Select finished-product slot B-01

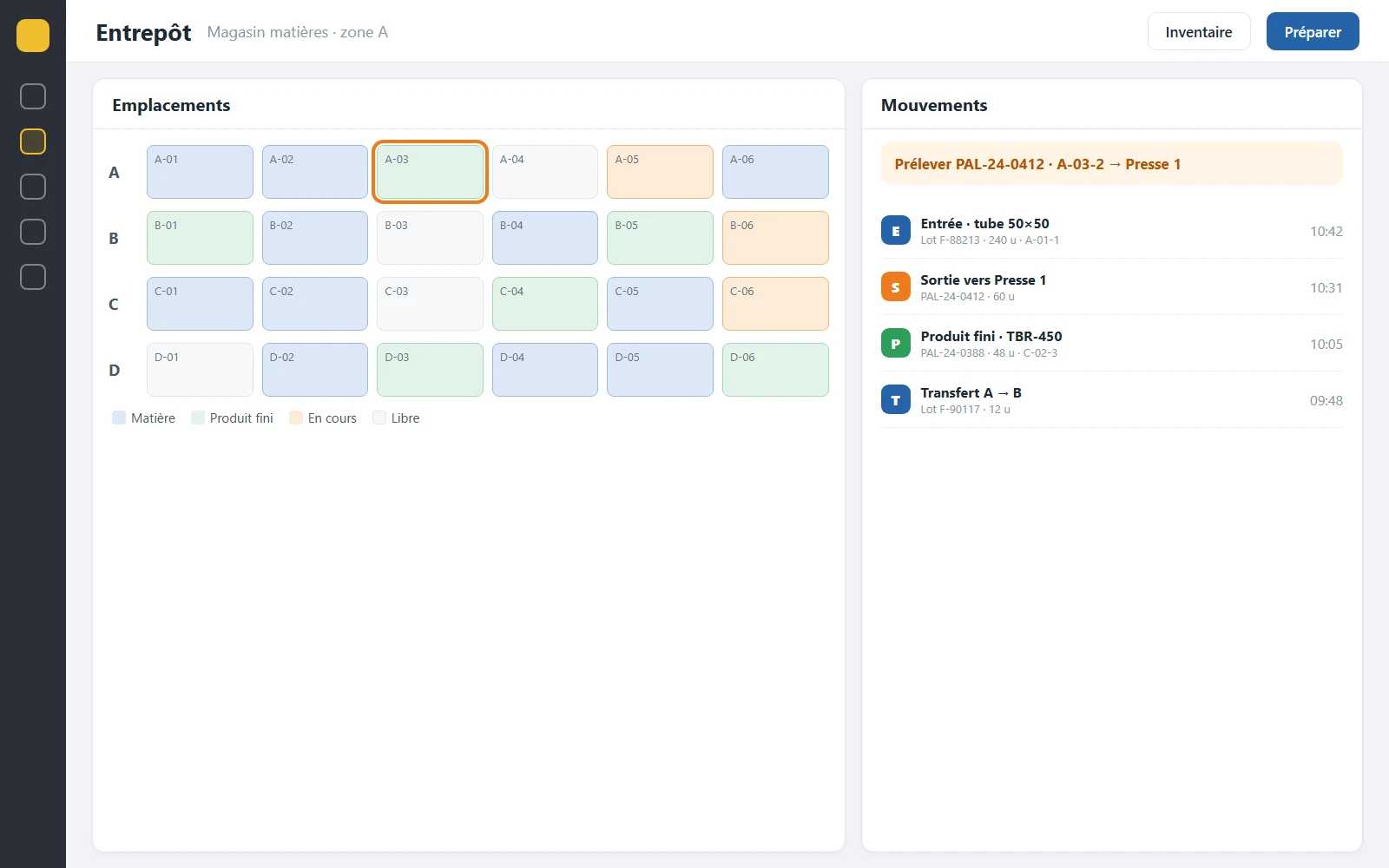200,238
